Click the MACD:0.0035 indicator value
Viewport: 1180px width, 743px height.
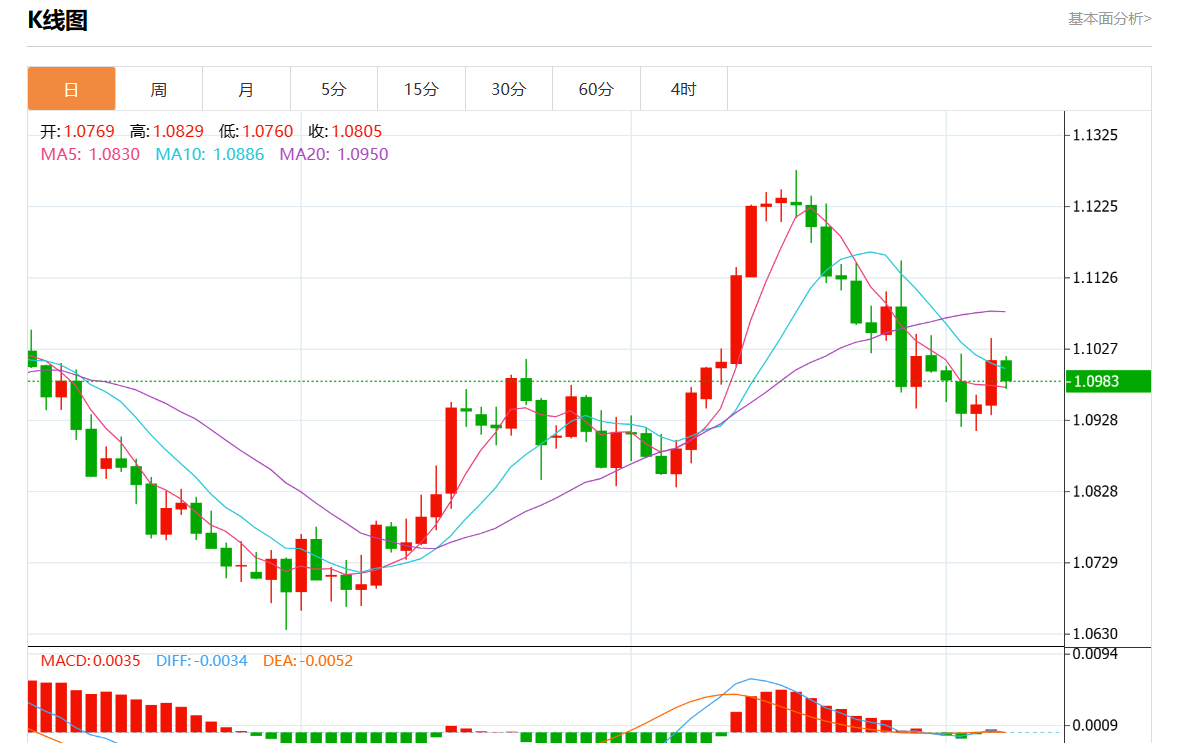[90, 661]
